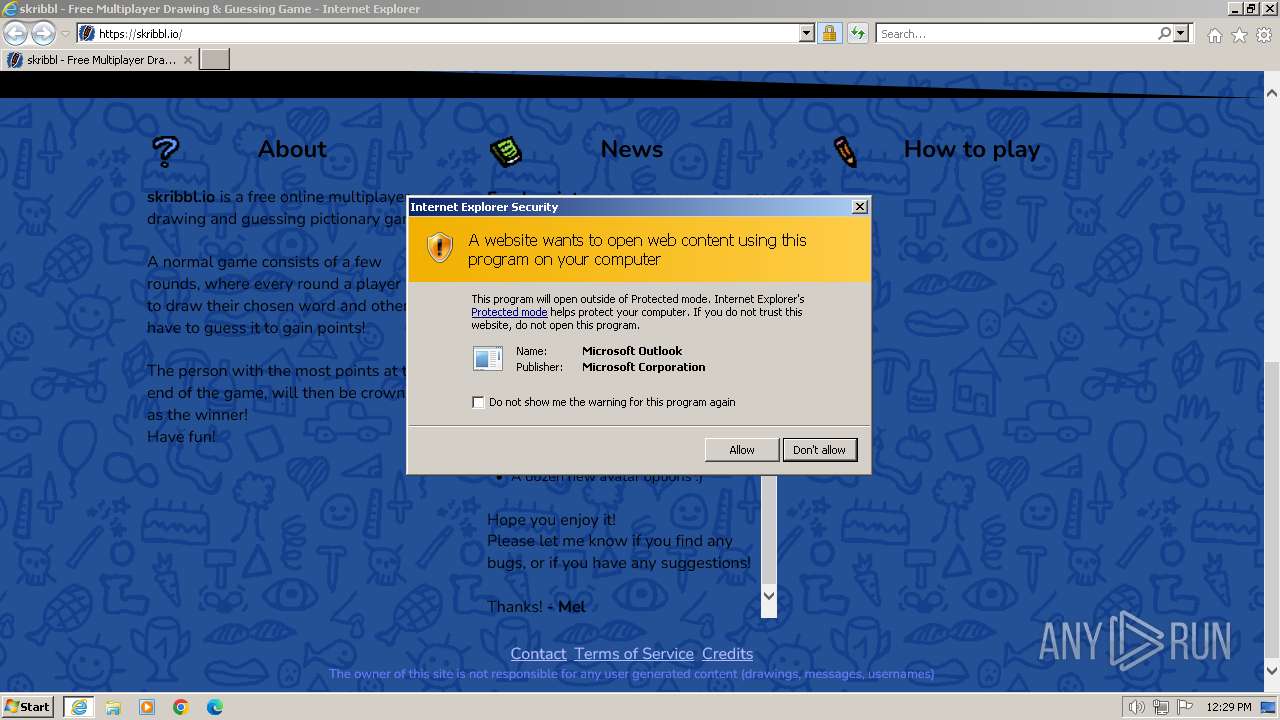This screenshot has width=1280, height=720.
Task: Click the How to play pencil icon
Action: (845, 151)
